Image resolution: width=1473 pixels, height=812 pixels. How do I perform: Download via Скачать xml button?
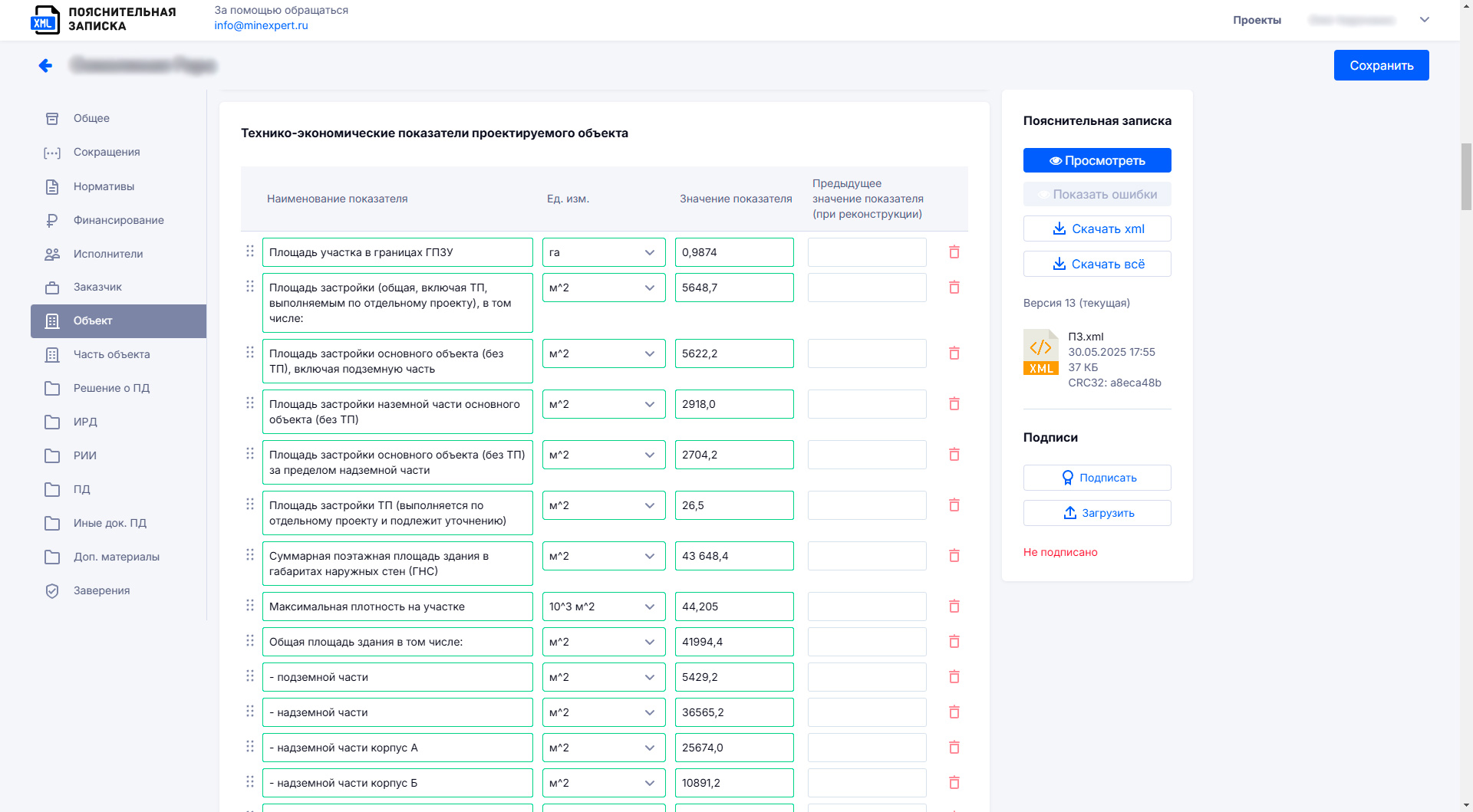pos(1097,228)
